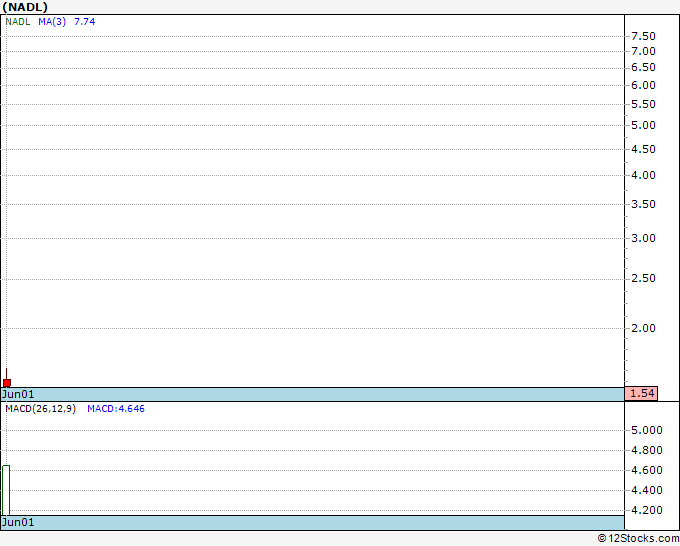Click the 4.600 MACD axis label

[647, 470]
